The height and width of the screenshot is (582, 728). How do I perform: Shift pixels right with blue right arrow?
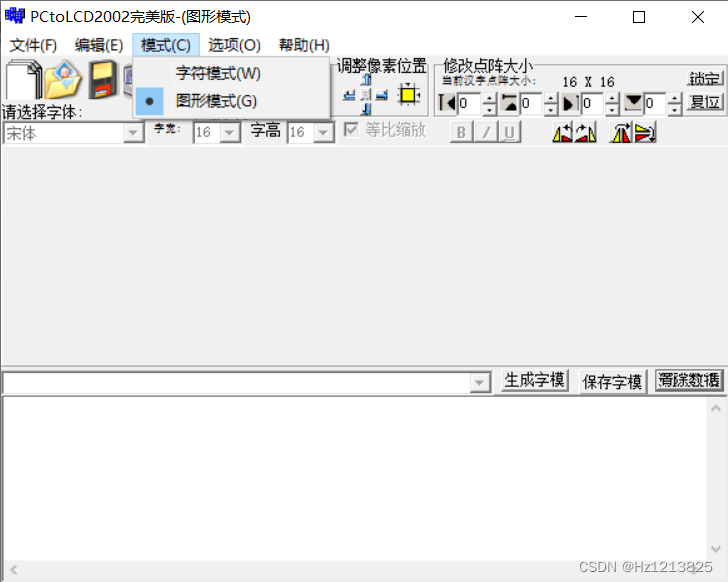tap(382, 96)
